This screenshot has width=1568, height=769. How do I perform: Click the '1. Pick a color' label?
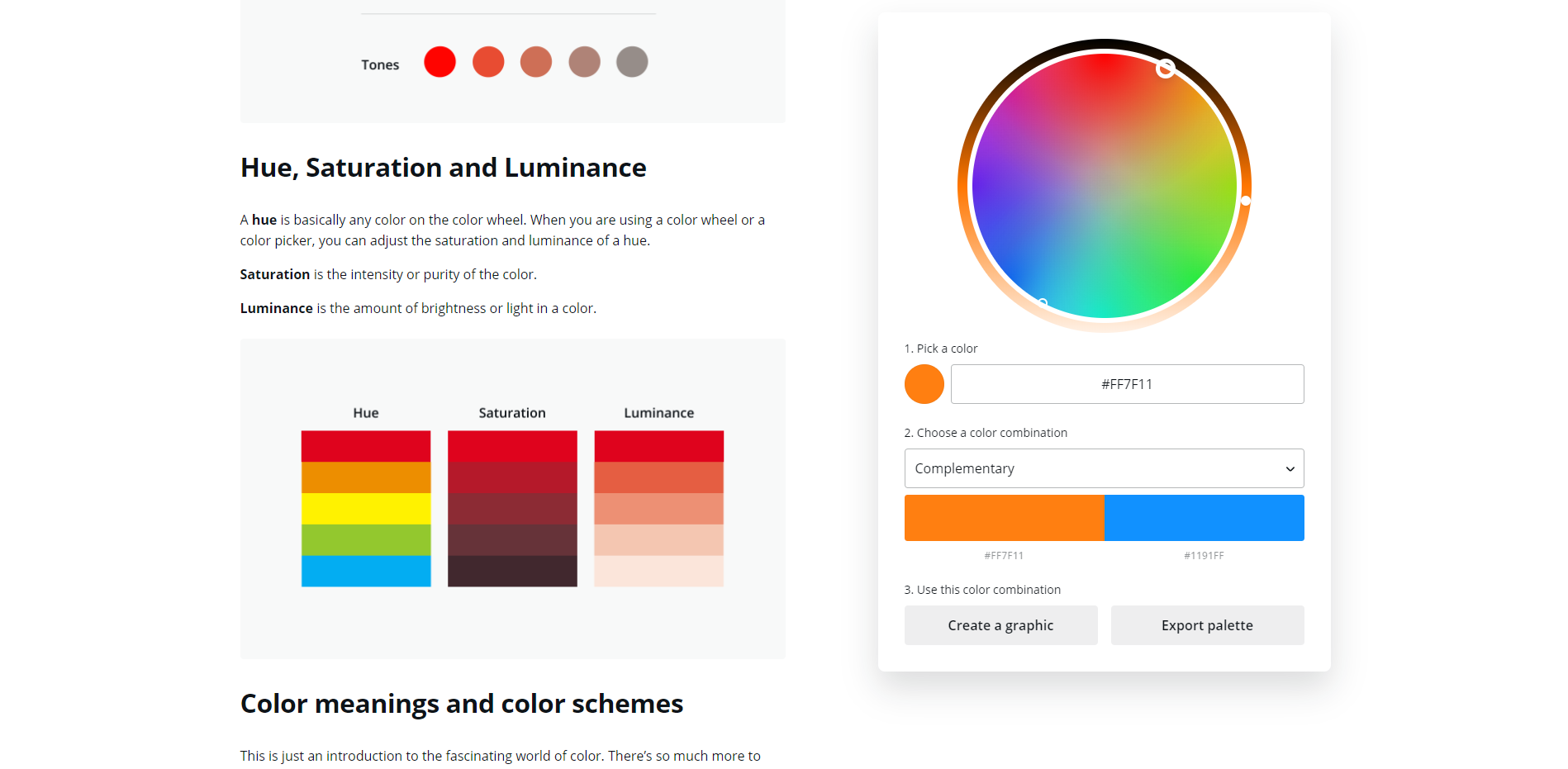(941, 349)
